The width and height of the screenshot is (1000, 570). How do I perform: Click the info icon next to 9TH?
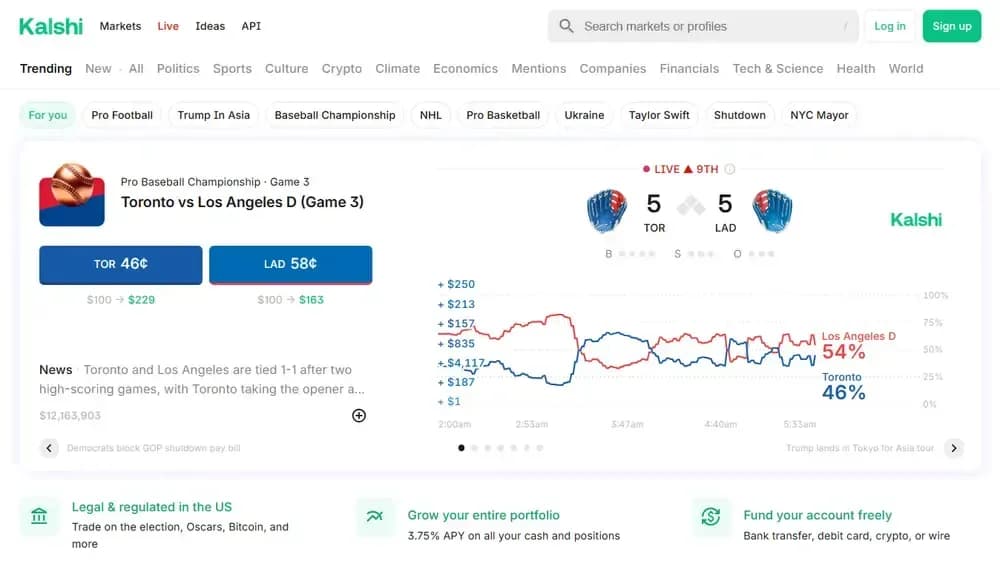[x=730, y=169]
